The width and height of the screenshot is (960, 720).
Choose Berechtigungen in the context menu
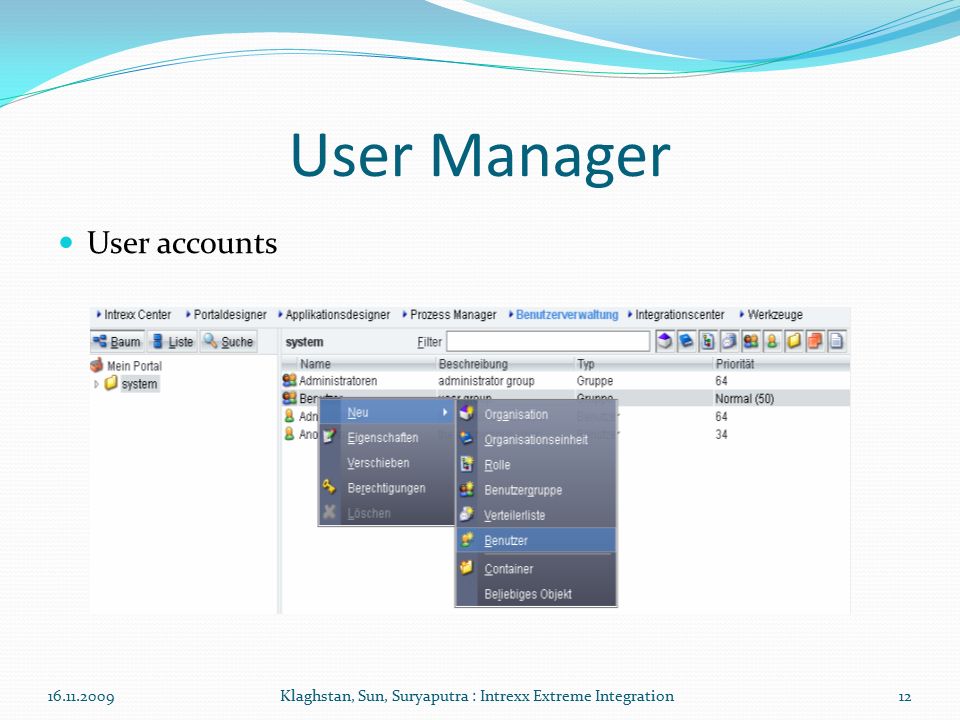(387, 487)
